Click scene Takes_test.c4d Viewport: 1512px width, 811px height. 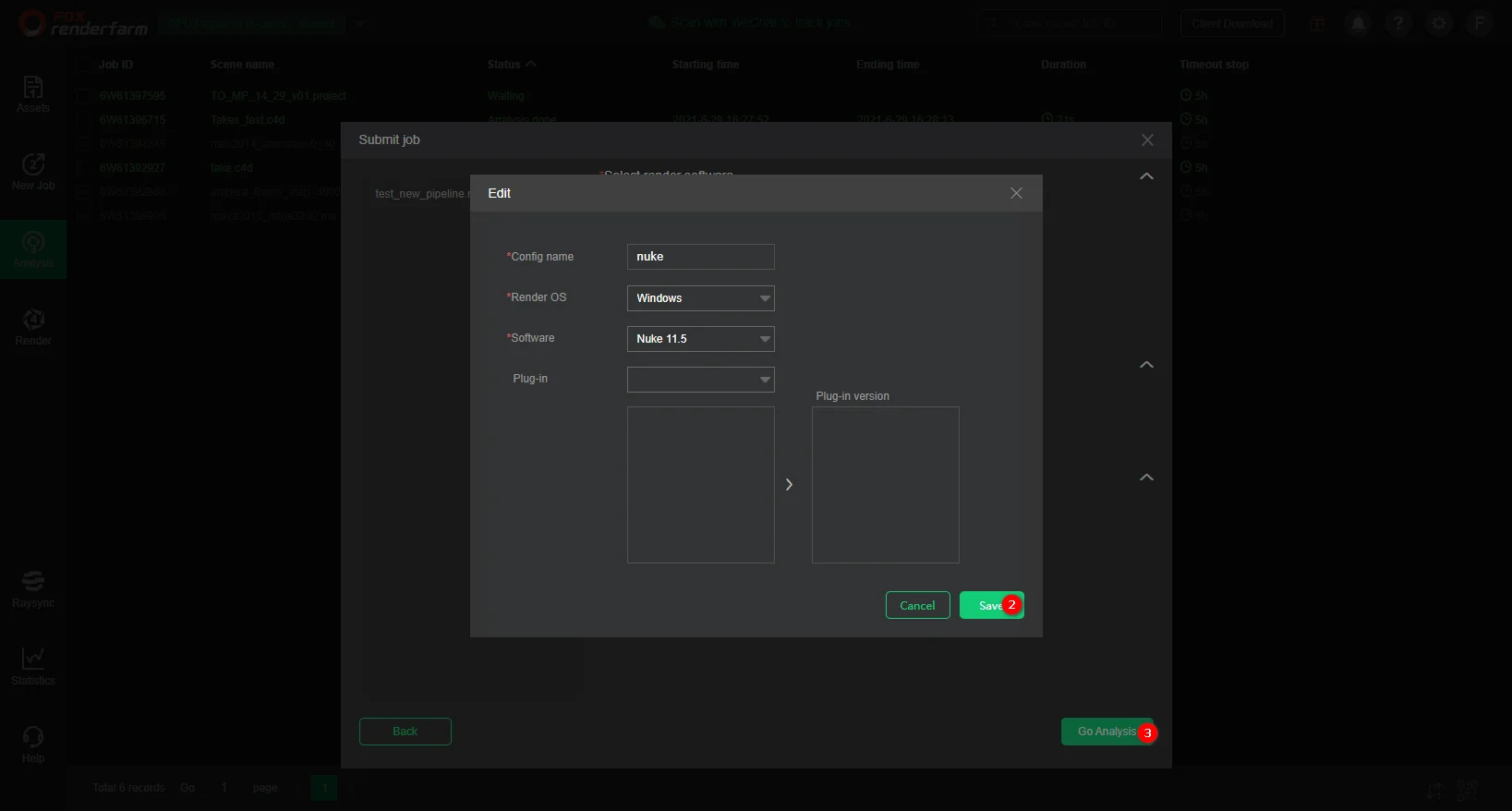point(248,120)
